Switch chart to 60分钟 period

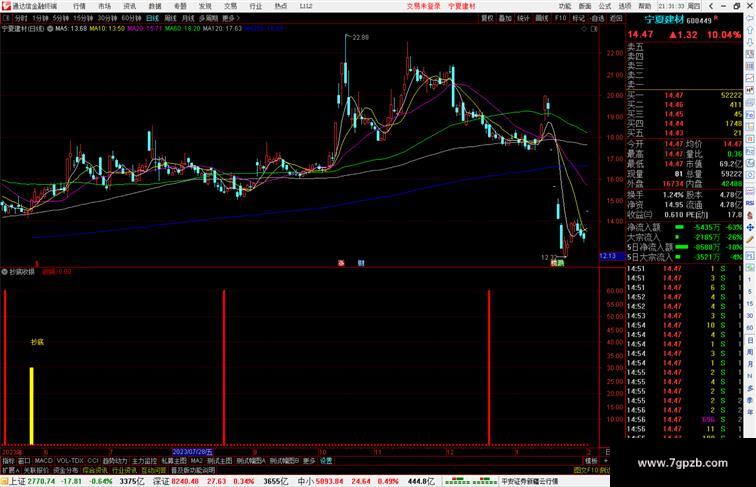pos(131,18)
